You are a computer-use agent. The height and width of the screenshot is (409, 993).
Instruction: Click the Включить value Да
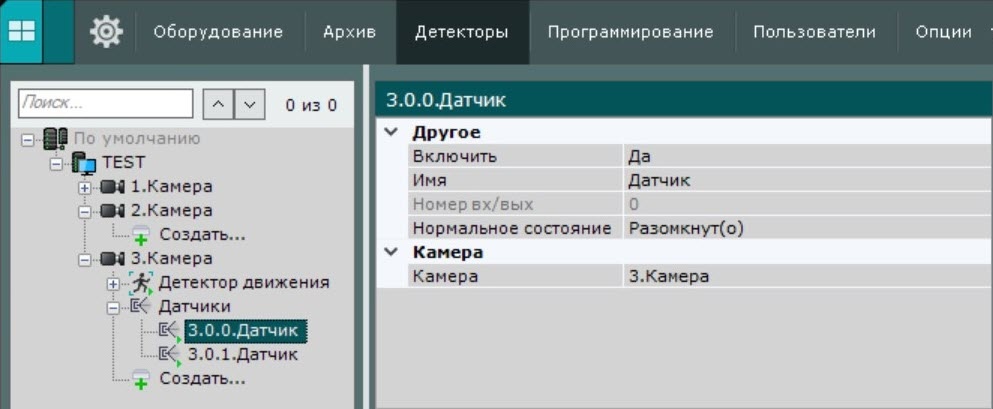click(640, 156)
